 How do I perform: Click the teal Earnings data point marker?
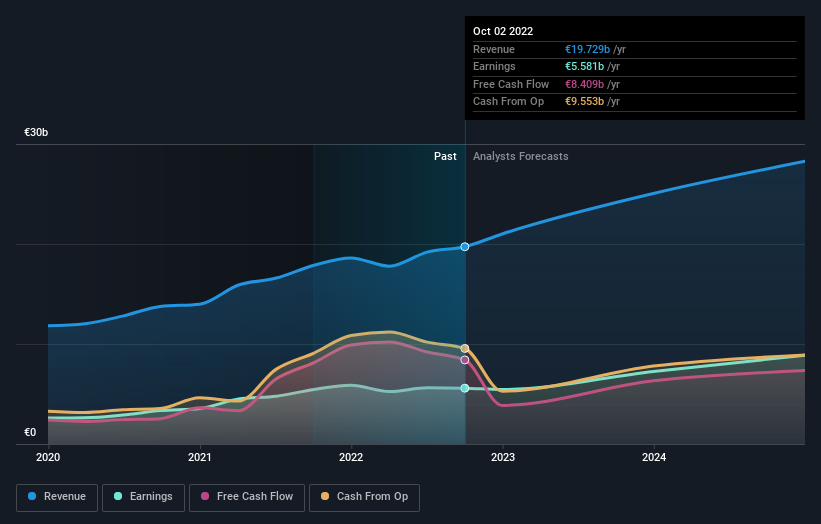click(464, 388)
